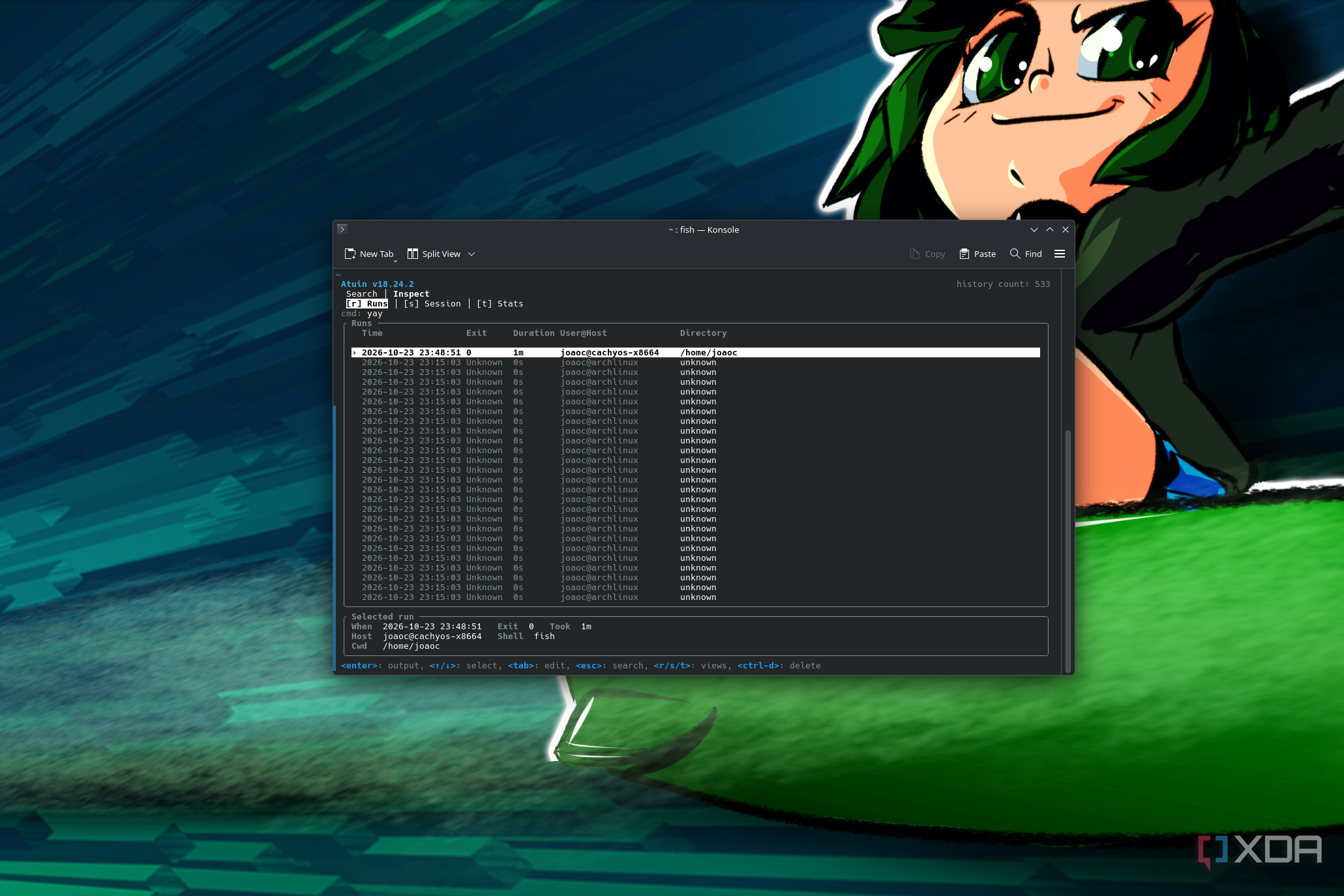Image resolution: width=1344 pixels, height=896 pixels.
Task: Open the [t] Stats view
Action: (x=500, y=304)
